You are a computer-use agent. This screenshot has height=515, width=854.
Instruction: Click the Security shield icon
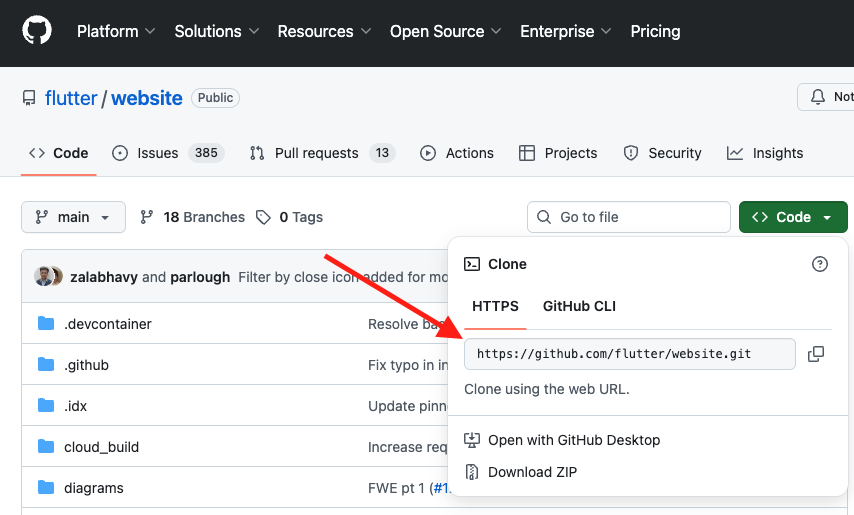click(631, 154)
